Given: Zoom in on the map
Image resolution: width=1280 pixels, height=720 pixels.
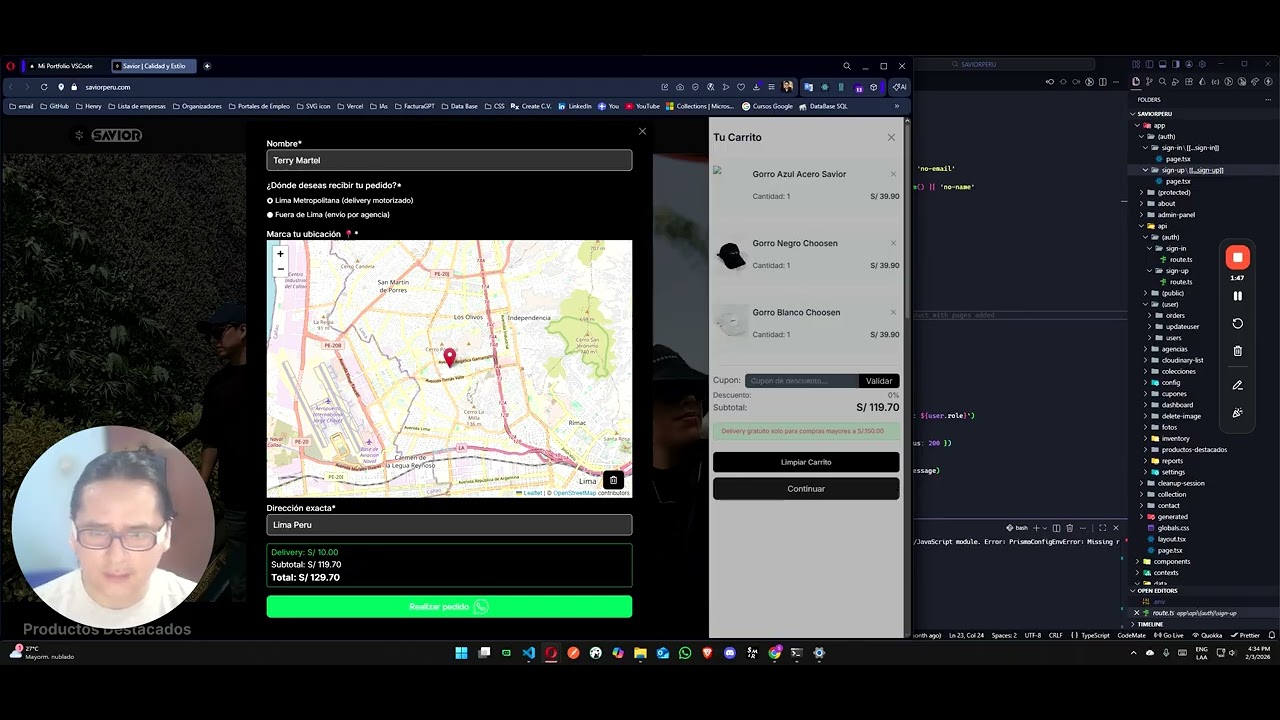Looking at the screenshot, I should [280, 253].
